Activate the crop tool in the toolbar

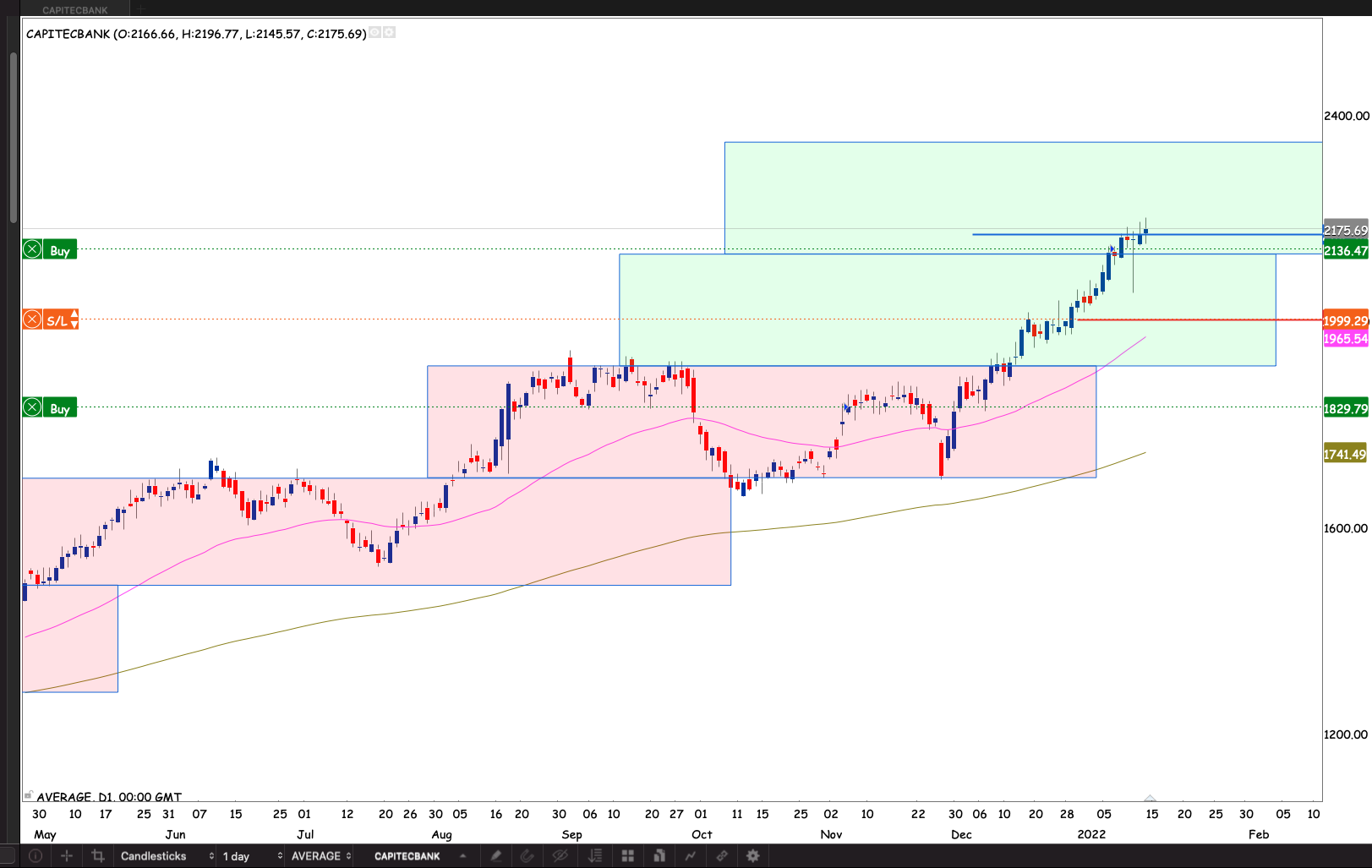pos(98,856)
